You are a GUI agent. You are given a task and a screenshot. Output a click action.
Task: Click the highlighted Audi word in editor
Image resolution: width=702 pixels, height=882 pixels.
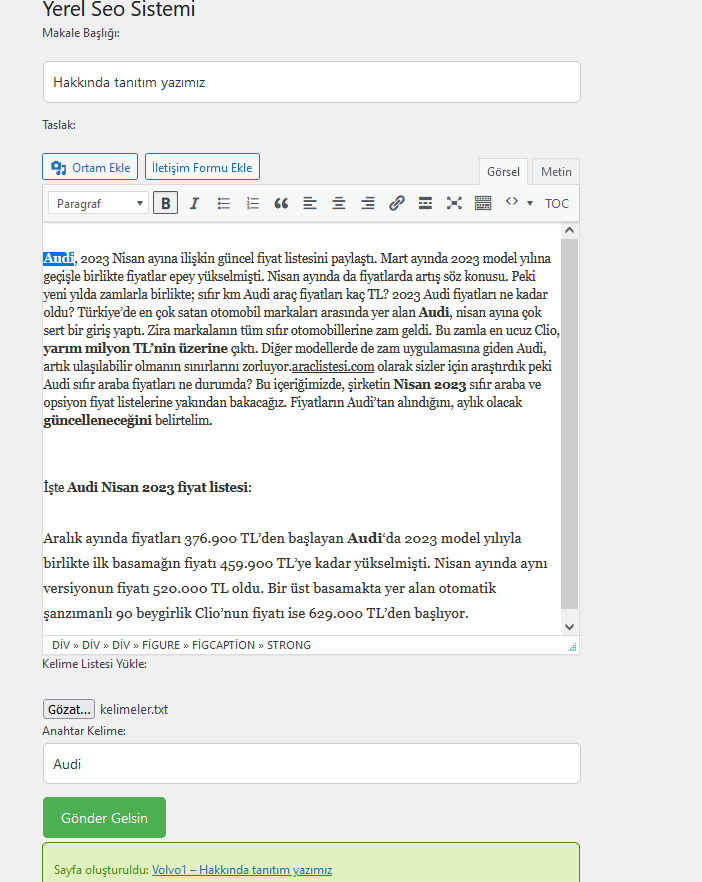(58, 258)
